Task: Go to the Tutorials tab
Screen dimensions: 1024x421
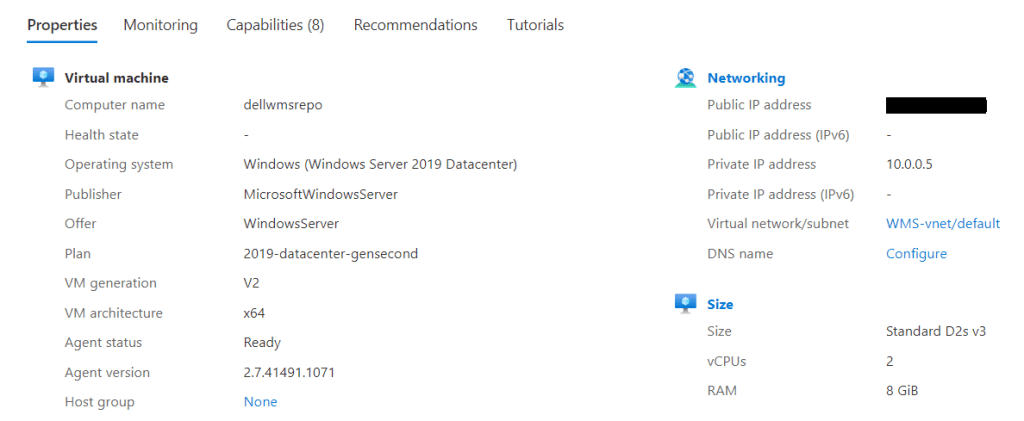Action: point(535,25)
